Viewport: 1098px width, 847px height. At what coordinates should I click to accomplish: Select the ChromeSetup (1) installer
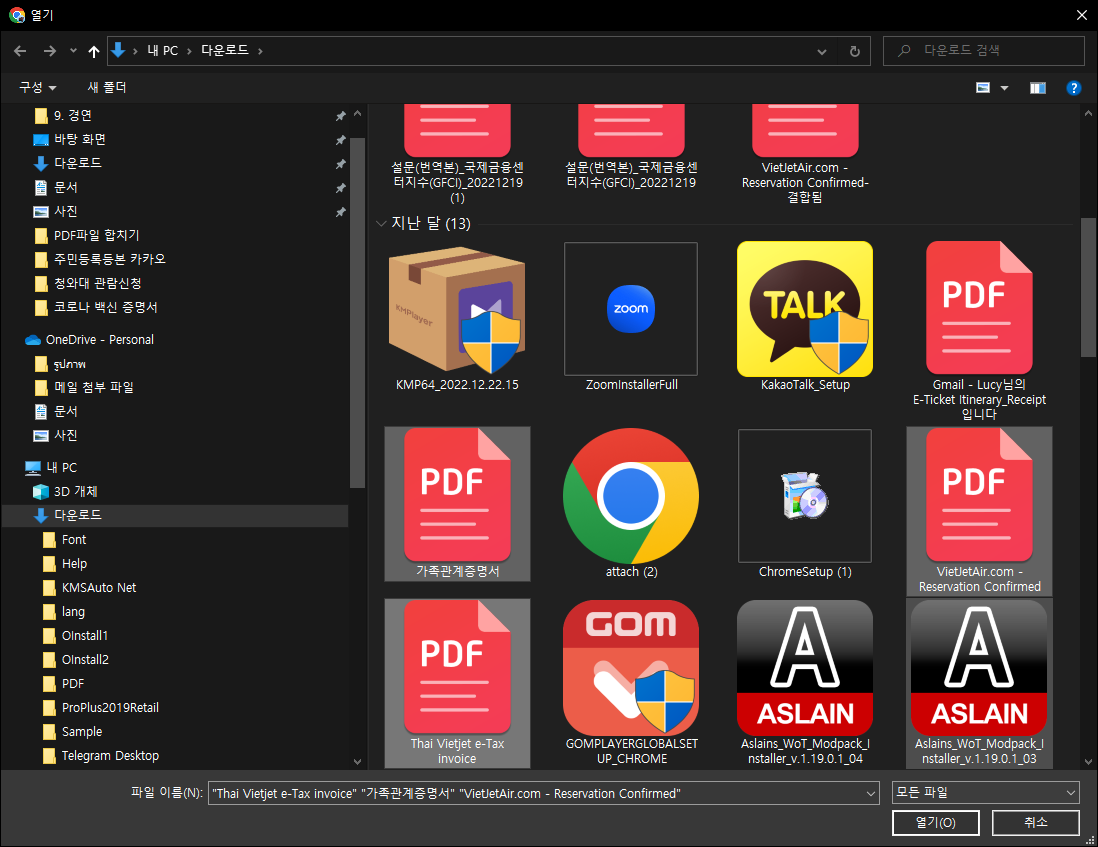pyautogui.click(x=805, y=504)
